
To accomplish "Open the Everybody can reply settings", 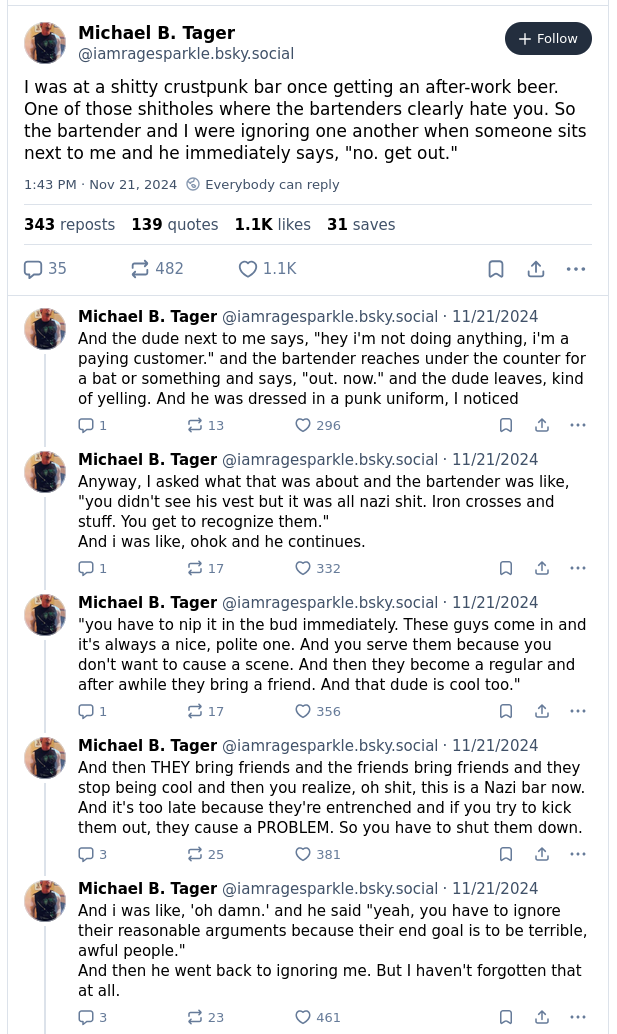I will point(263,185).
